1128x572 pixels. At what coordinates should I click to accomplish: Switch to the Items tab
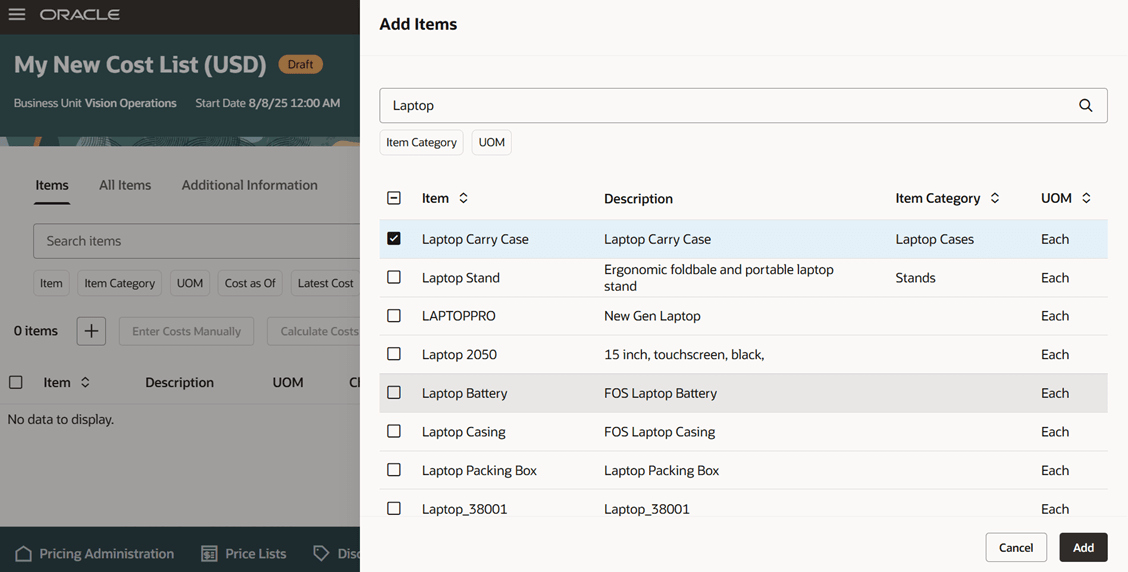click(x=52, y=185)
